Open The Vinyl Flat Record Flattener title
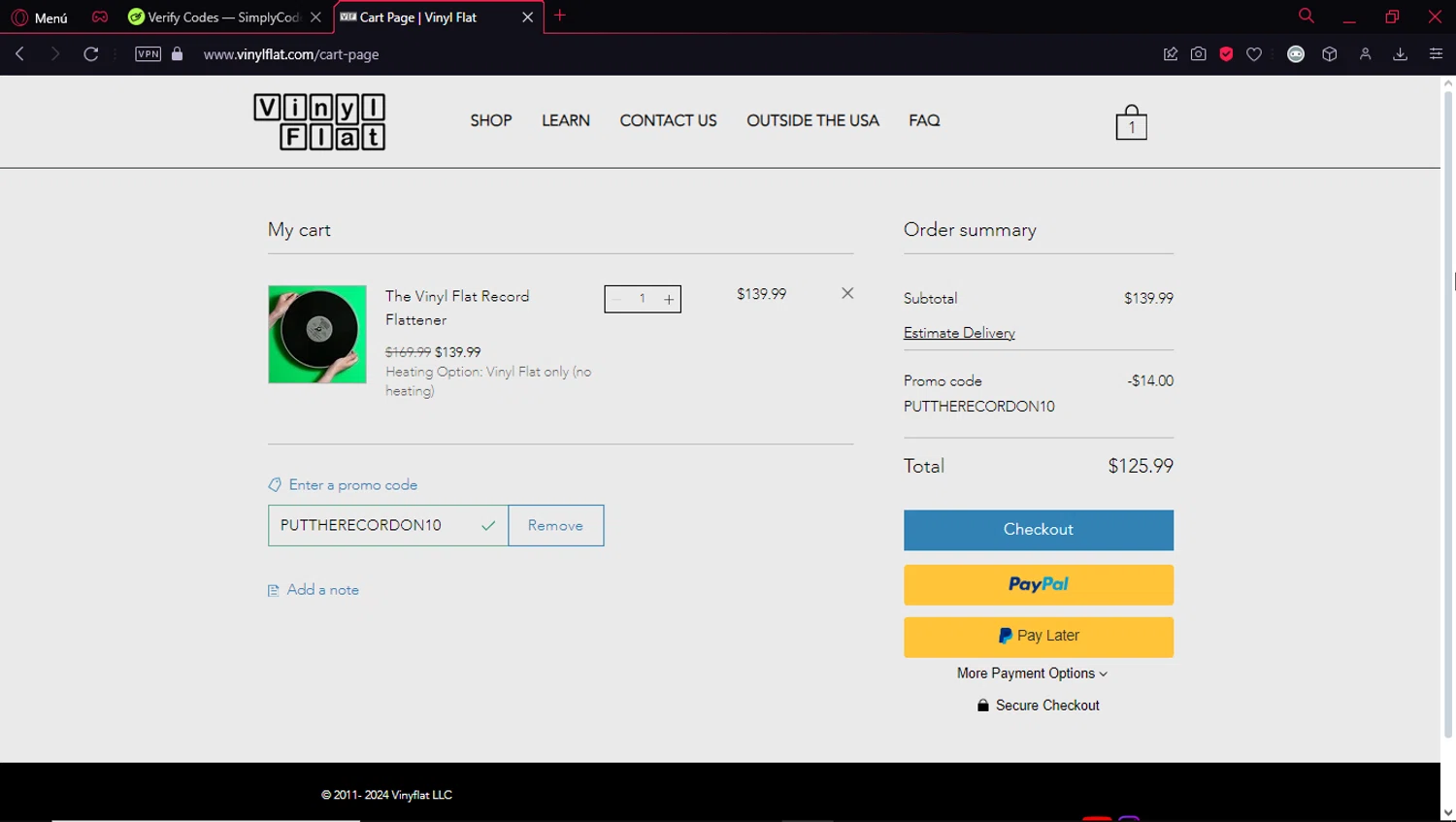 click(x=457, y=308)
